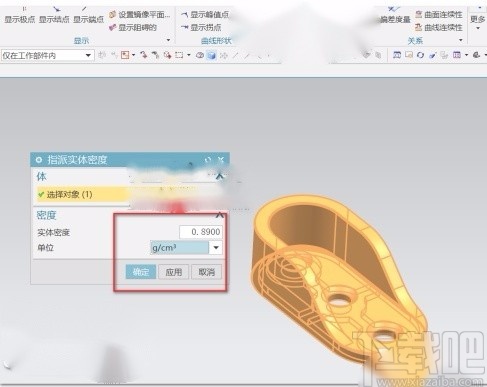Screen dimensions: 487x387
Task: Click the 实体密度 value field 0.8900
Action: [x=201, y=232]
